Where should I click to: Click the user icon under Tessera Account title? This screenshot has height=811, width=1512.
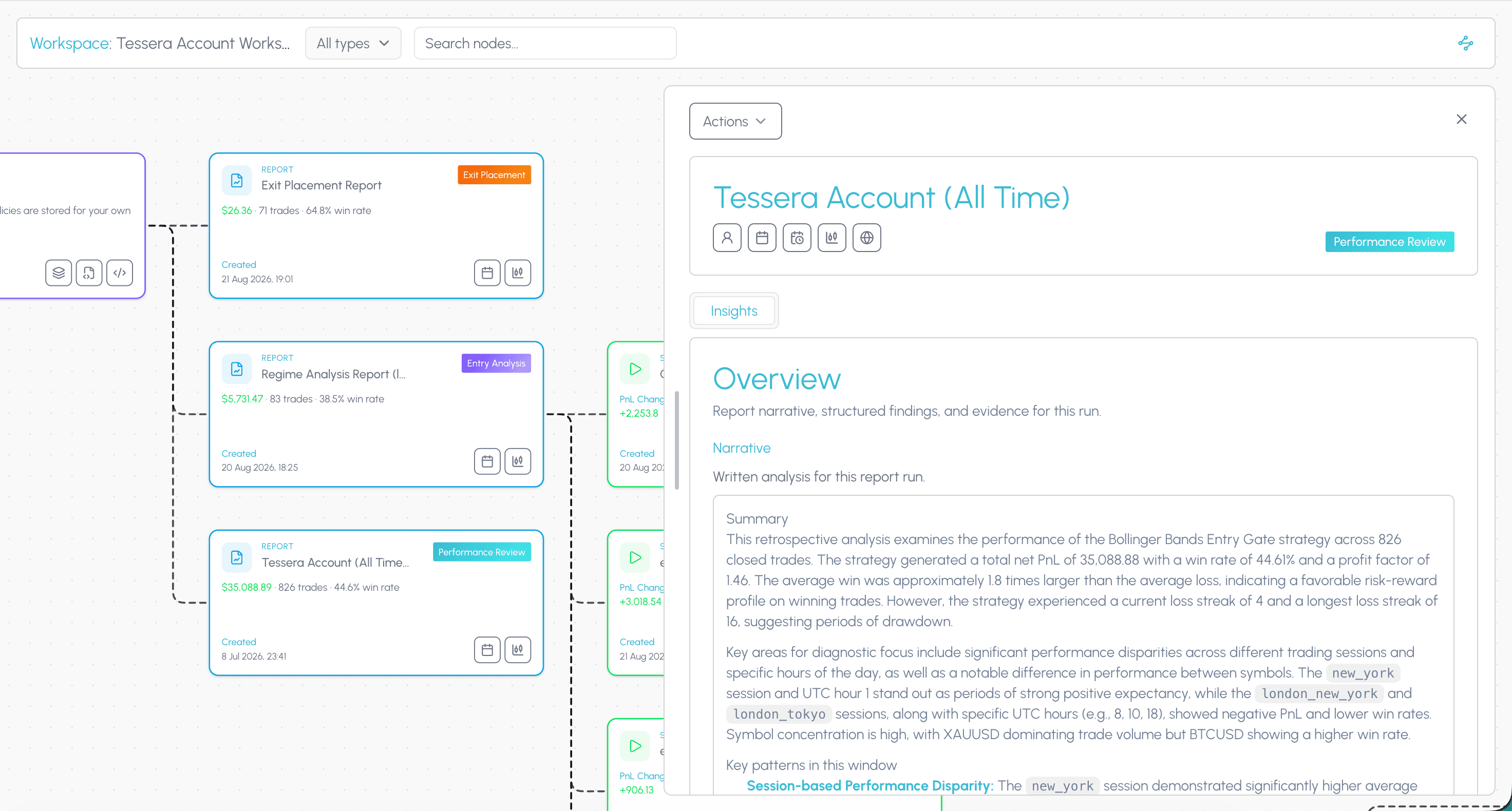coord(727,238)
